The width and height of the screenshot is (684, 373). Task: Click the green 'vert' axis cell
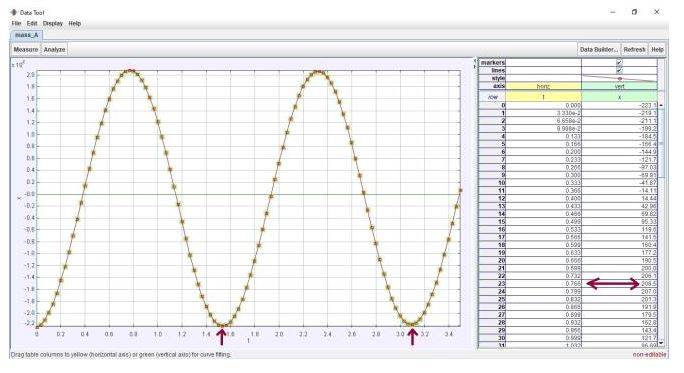(x=619, y=86)
